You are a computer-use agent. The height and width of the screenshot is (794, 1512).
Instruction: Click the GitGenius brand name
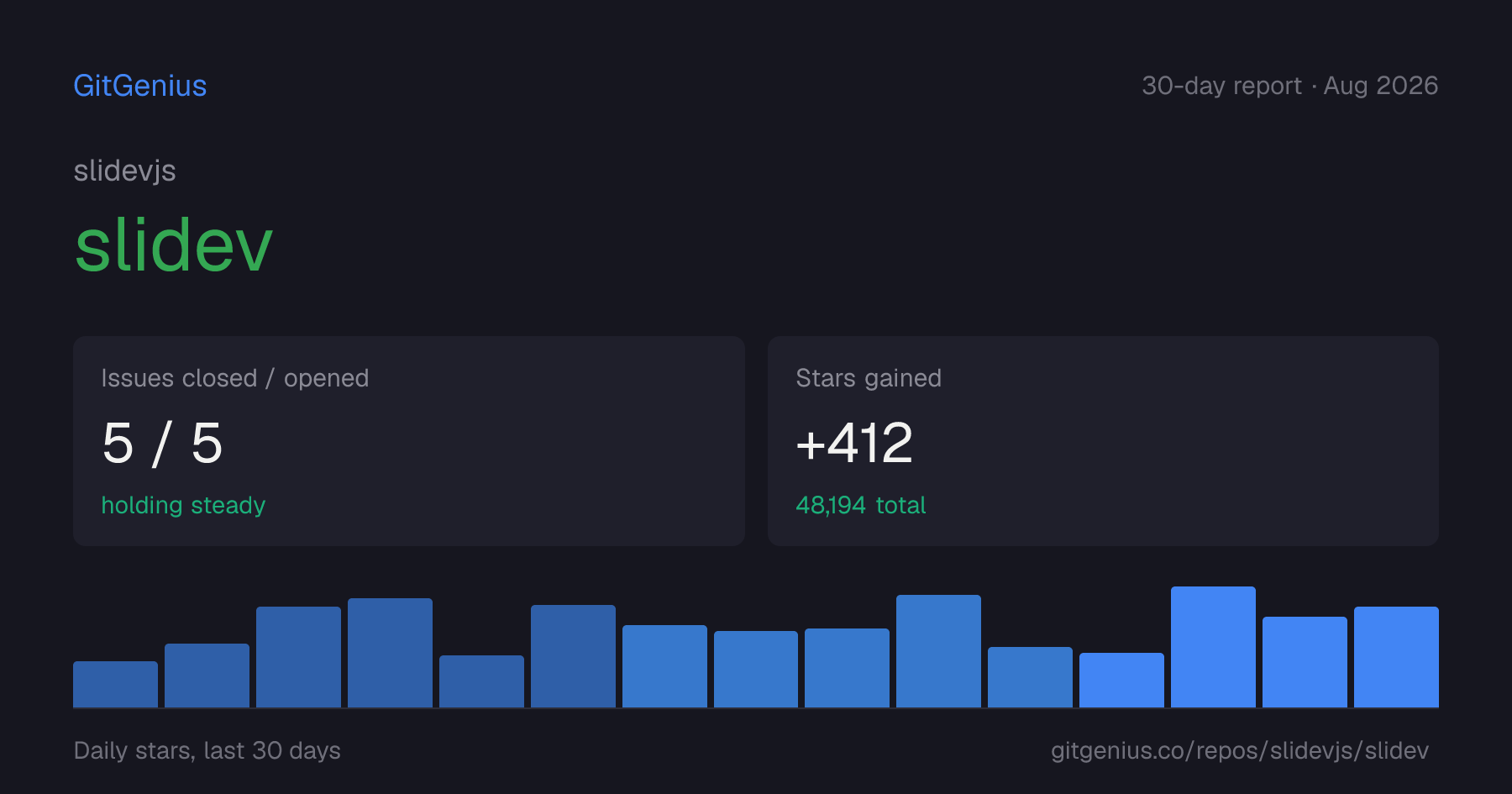140,86
